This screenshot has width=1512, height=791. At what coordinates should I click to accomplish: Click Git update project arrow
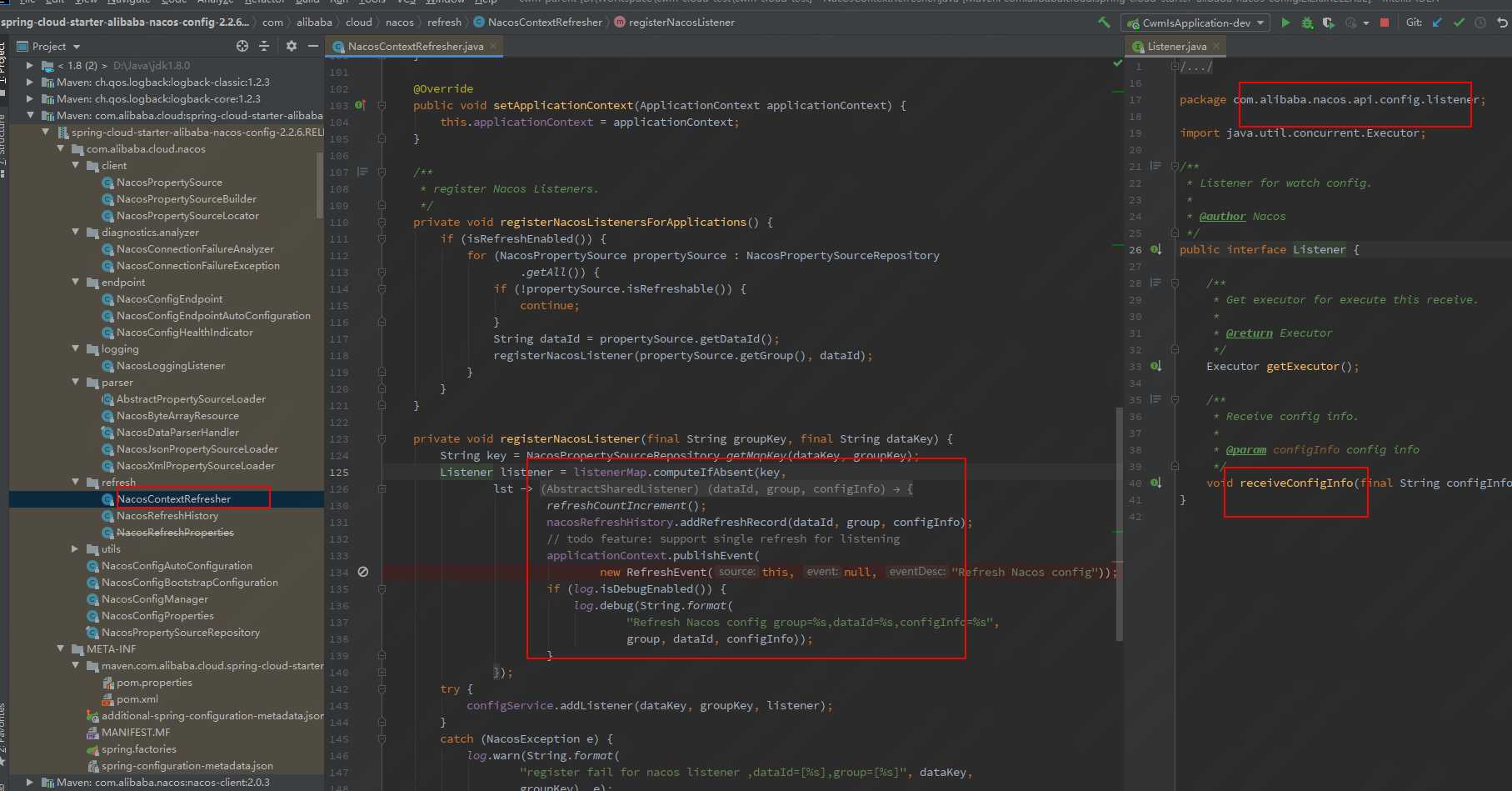[x=1437, y=23]
